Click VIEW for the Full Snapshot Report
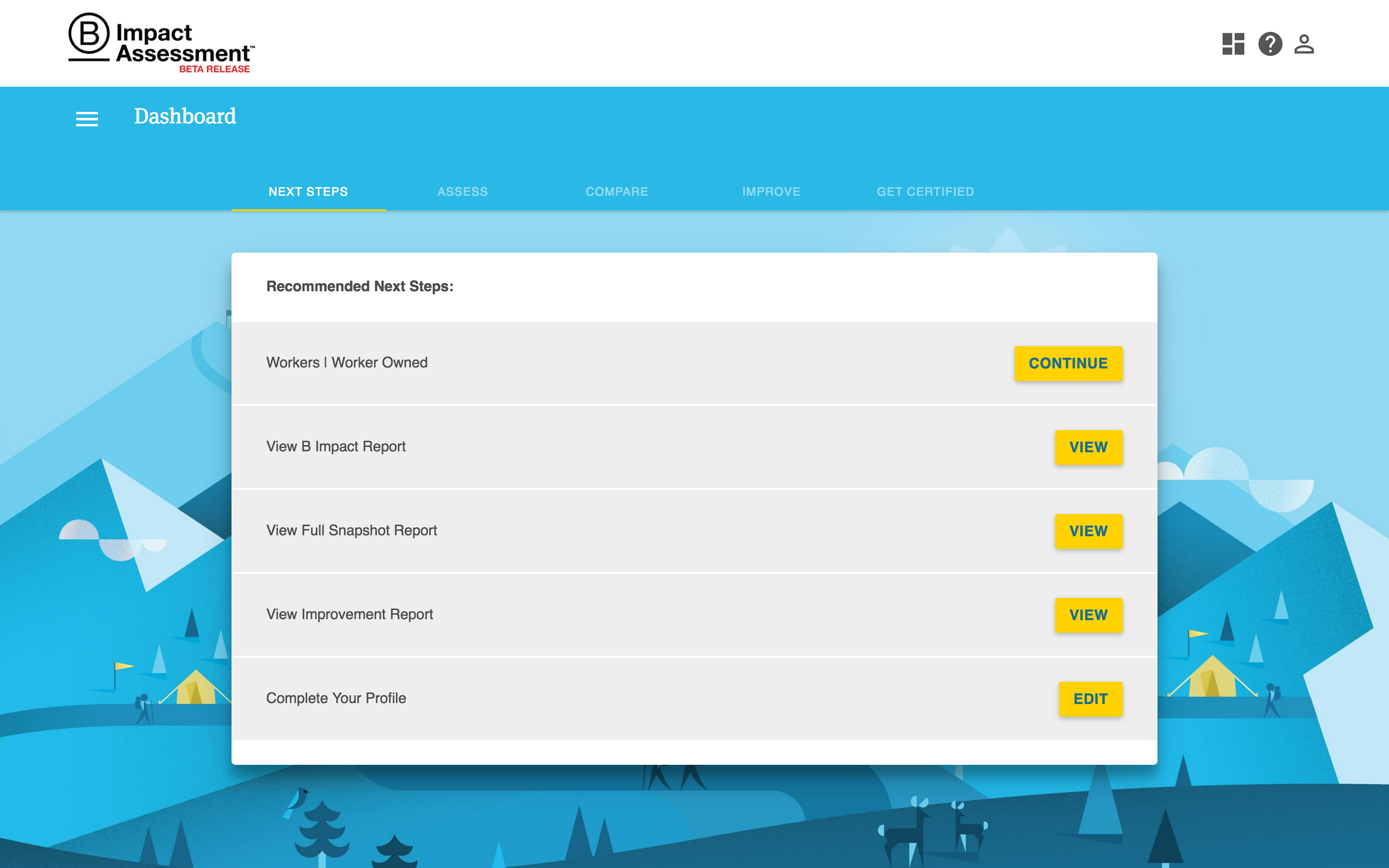The height and width of the screenshot is (868, 1389). click(x=1088, y=530)
